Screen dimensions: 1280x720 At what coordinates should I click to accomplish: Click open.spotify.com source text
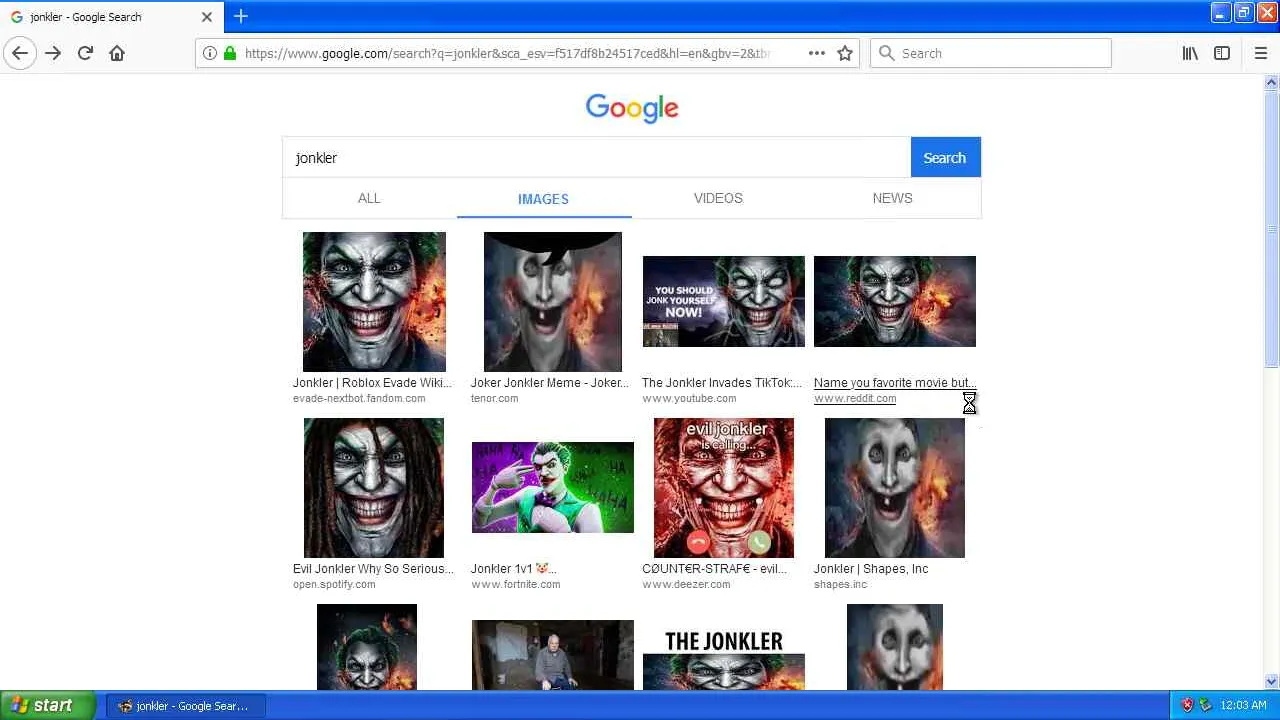334,584
